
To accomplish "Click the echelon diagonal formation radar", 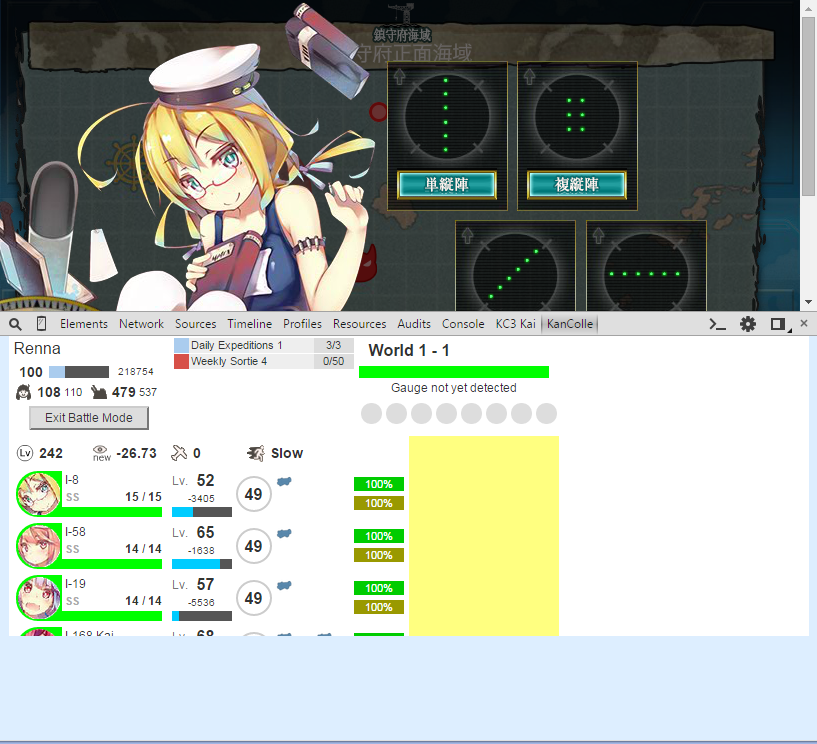I will [x=515, y=274].
